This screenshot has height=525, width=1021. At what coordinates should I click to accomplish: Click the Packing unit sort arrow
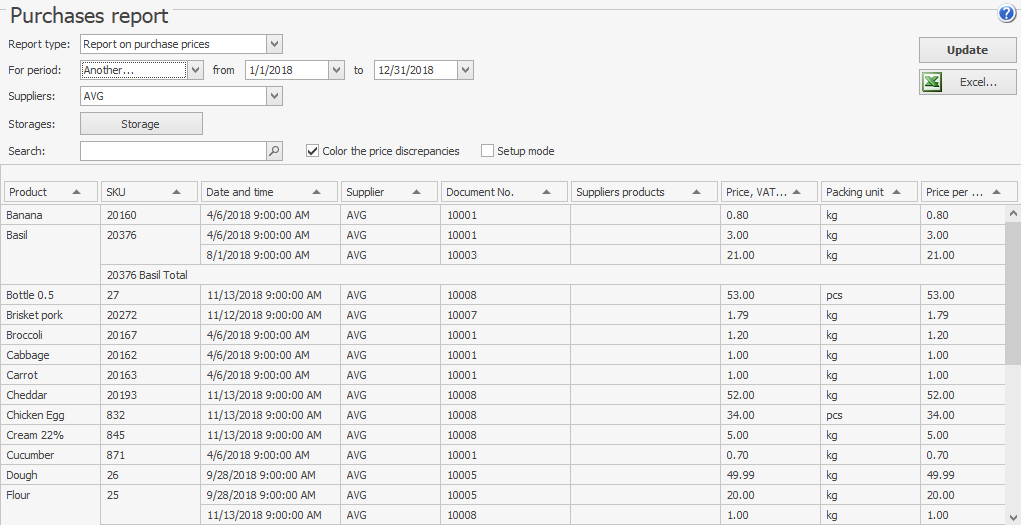point(897,192)
